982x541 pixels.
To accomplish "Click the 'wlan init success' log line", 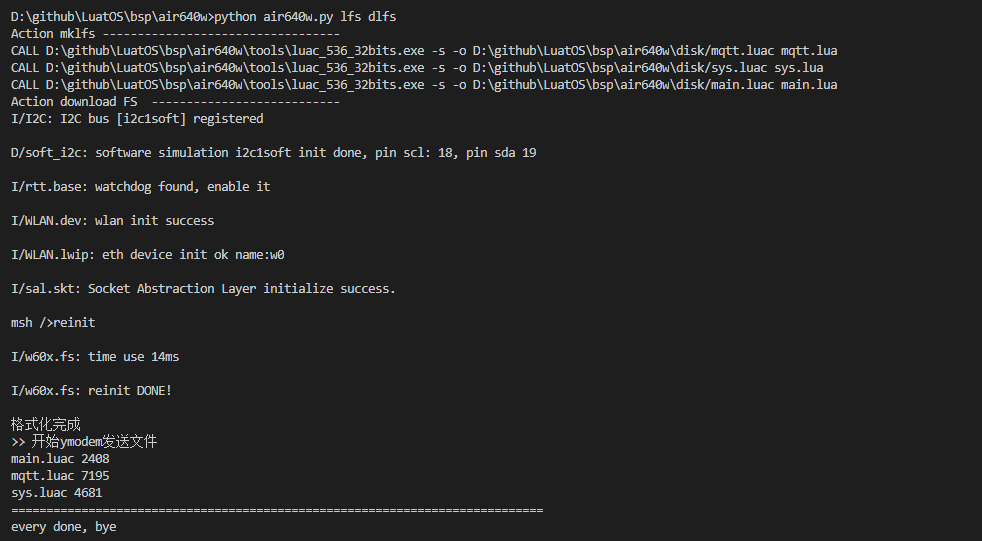I will click(112, 221).
